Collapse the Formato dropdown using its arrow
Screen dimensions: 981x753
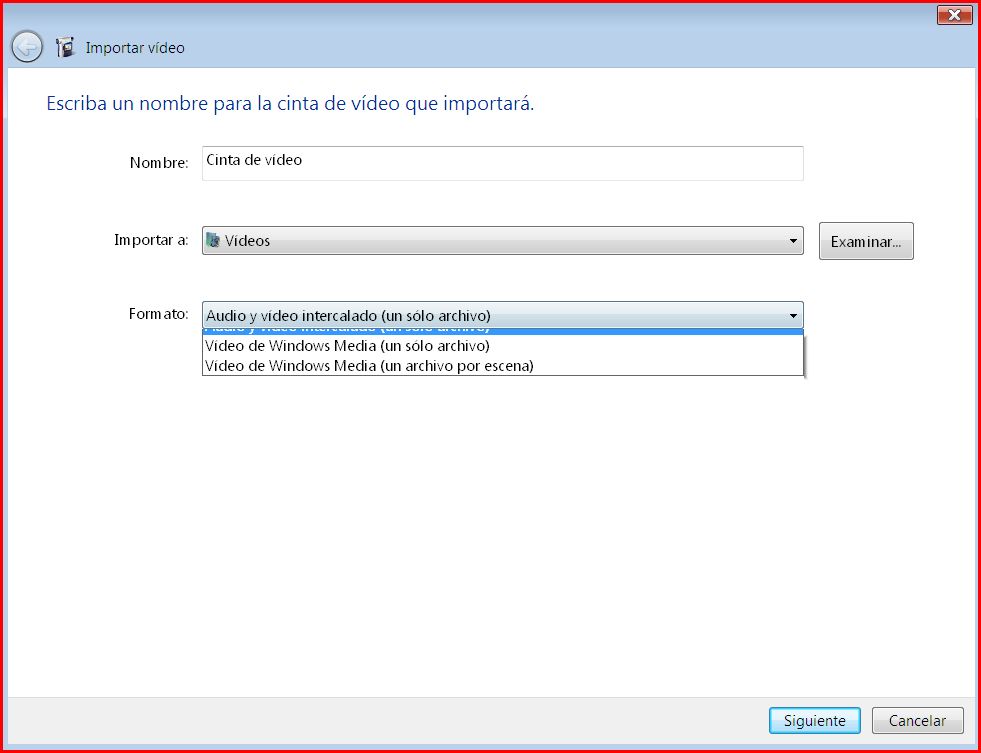[793, 316]
